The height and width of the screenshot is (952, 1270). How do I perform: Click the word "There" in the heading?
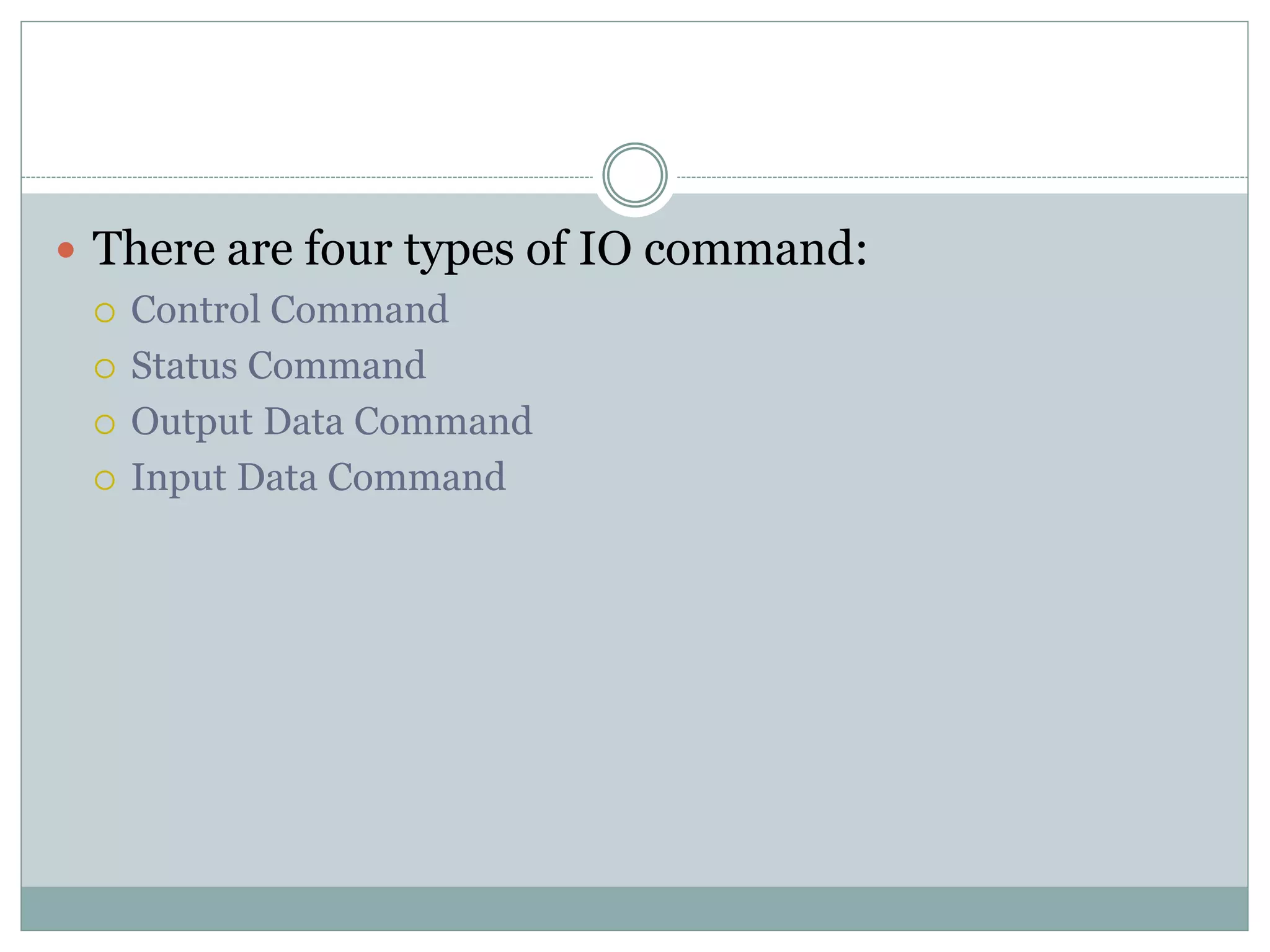[x=153, y=248]
